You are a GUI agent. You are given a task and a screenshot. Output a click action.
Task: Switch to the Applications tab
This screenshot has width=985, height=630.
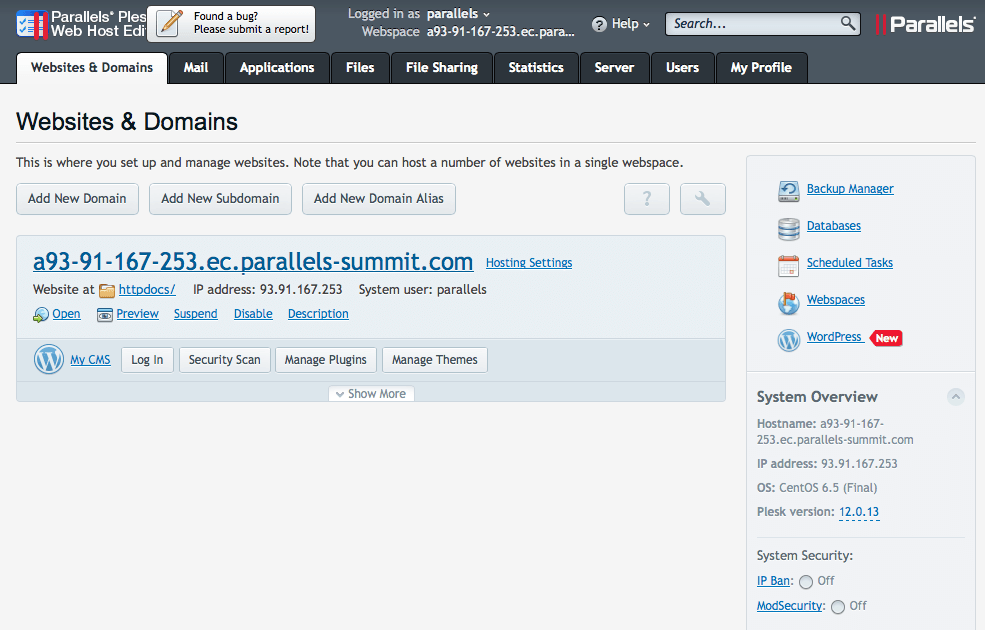(277, 68)
